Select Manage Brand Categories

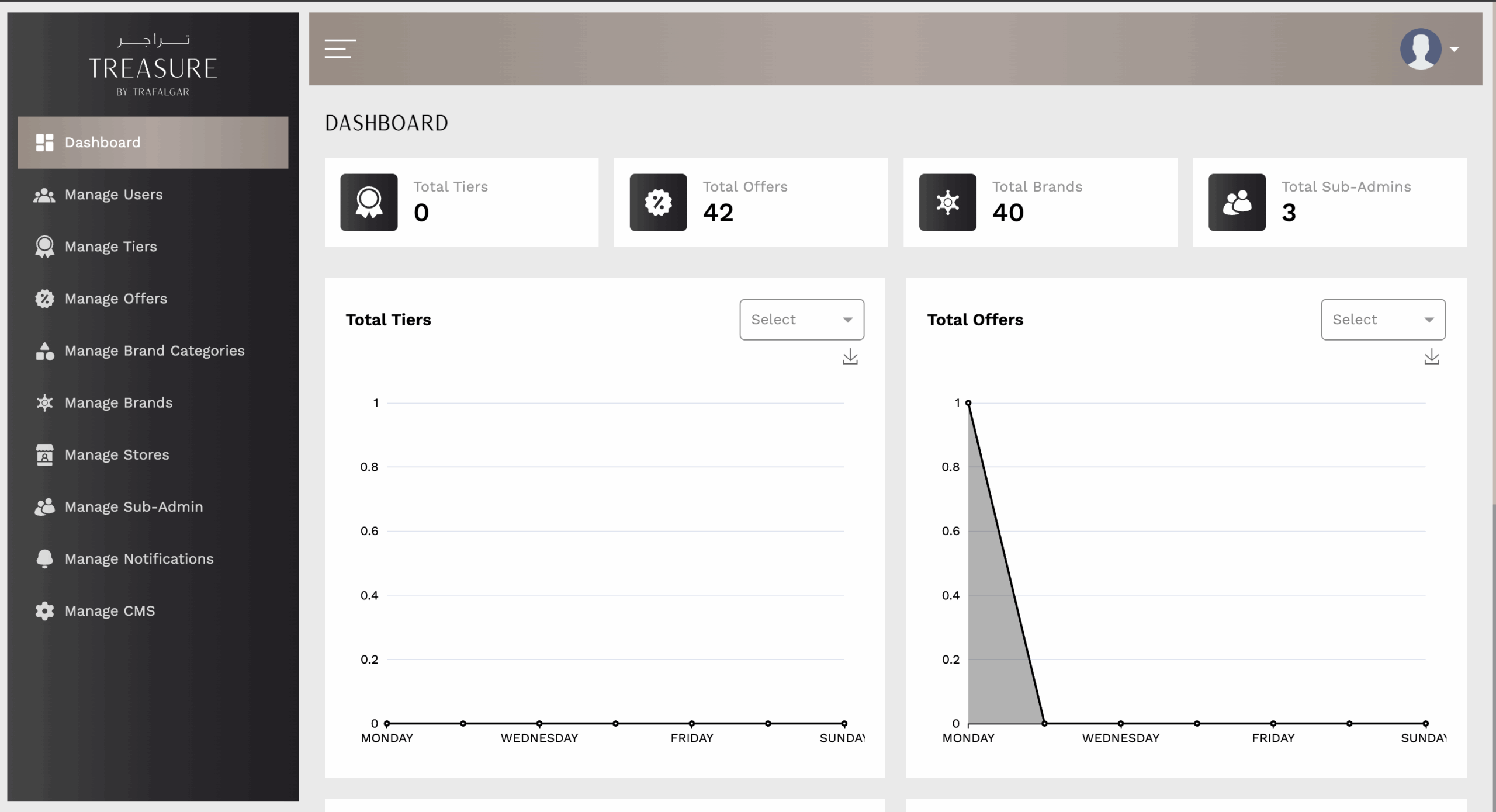pyautogui.click(x=153, y=351)
